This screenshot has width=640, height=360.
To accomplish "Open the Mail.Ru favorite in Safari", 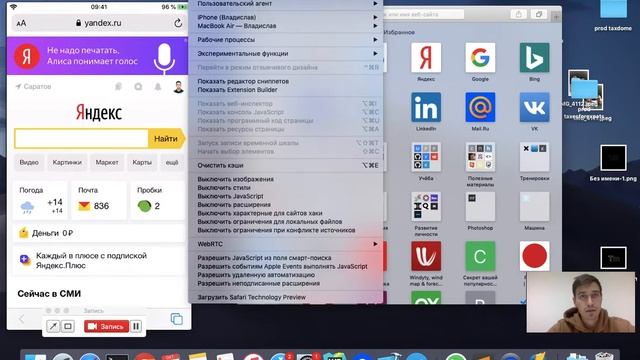I will pyautogui.click(x=480, y=107).
